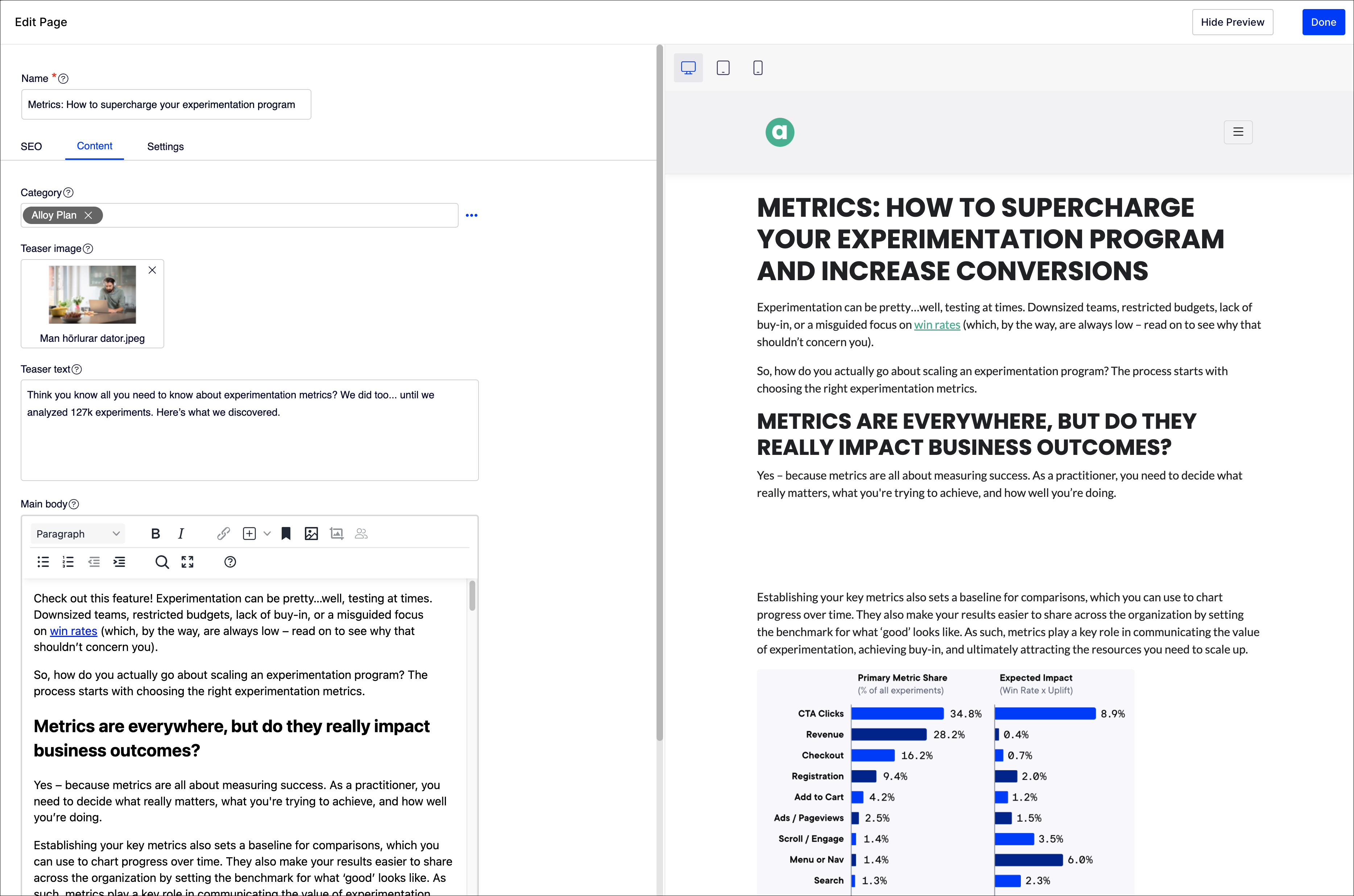Switch preview to mobile view
The height and width of the screenshot is (896, 1354).
758,68
